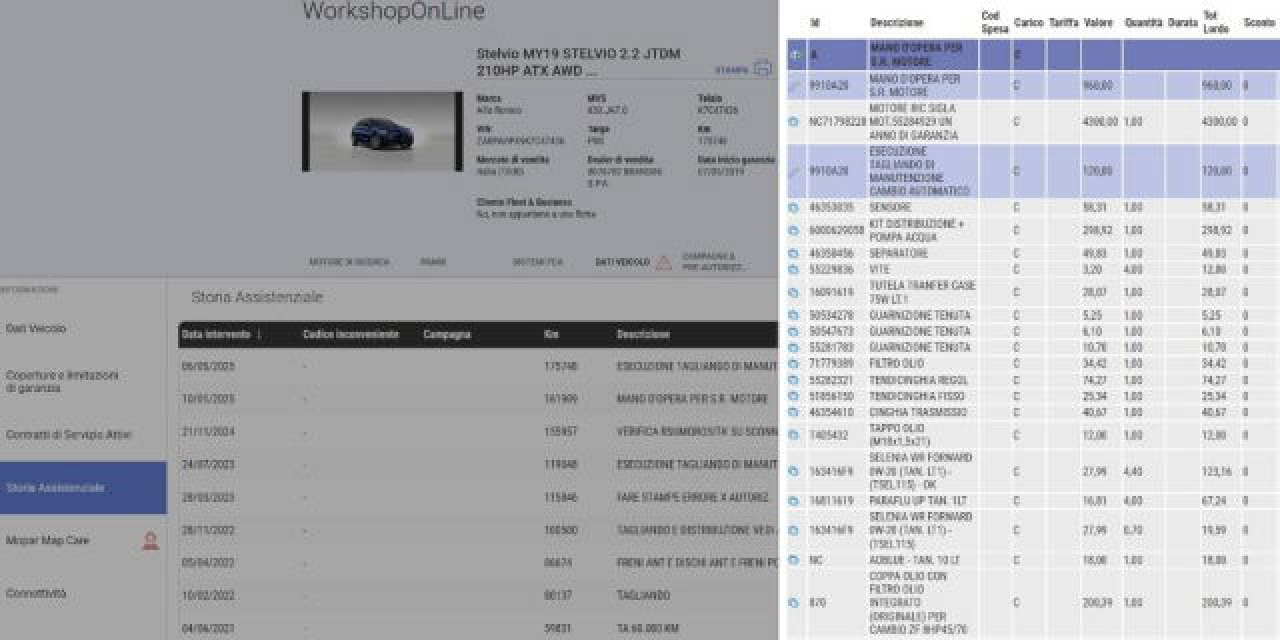Click value 4300,00 in Valore column

pyautogui.click(x=1100, y=122)
